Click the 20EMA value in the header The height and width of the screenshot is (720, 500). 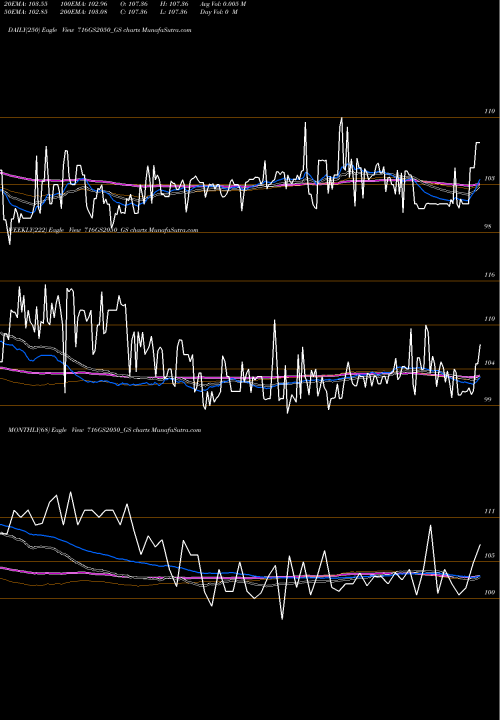pyautogui.click(x=26, y=4)
